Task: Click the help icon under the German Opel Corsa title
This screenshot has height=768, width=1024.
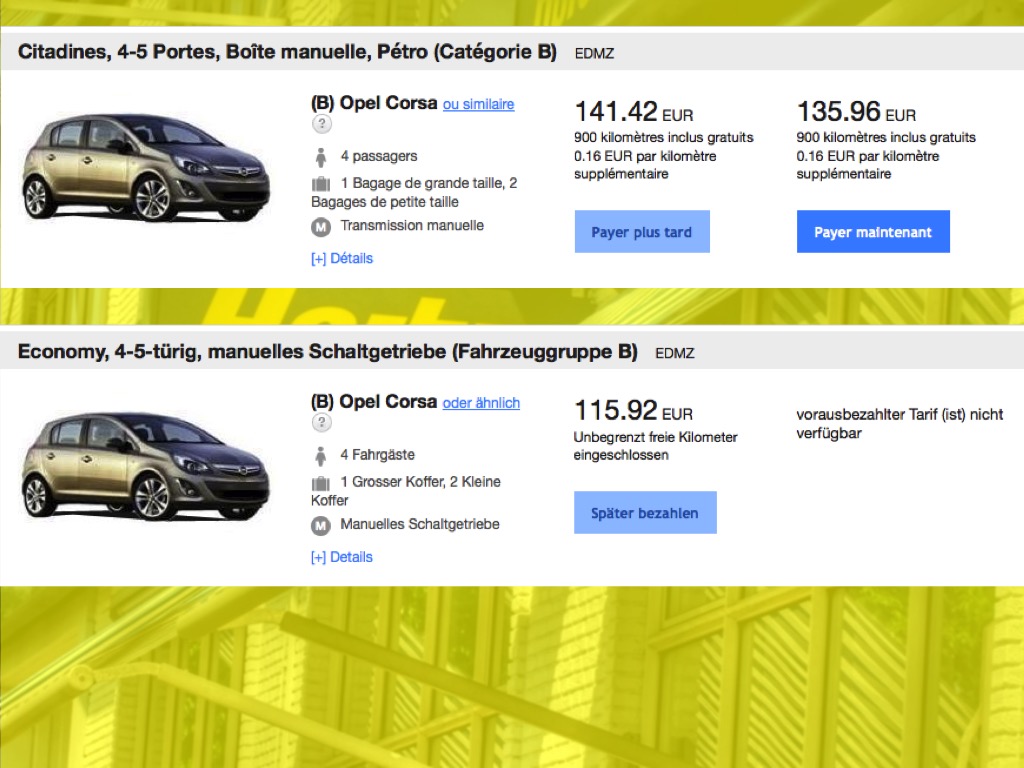Action: coord(321,423)
